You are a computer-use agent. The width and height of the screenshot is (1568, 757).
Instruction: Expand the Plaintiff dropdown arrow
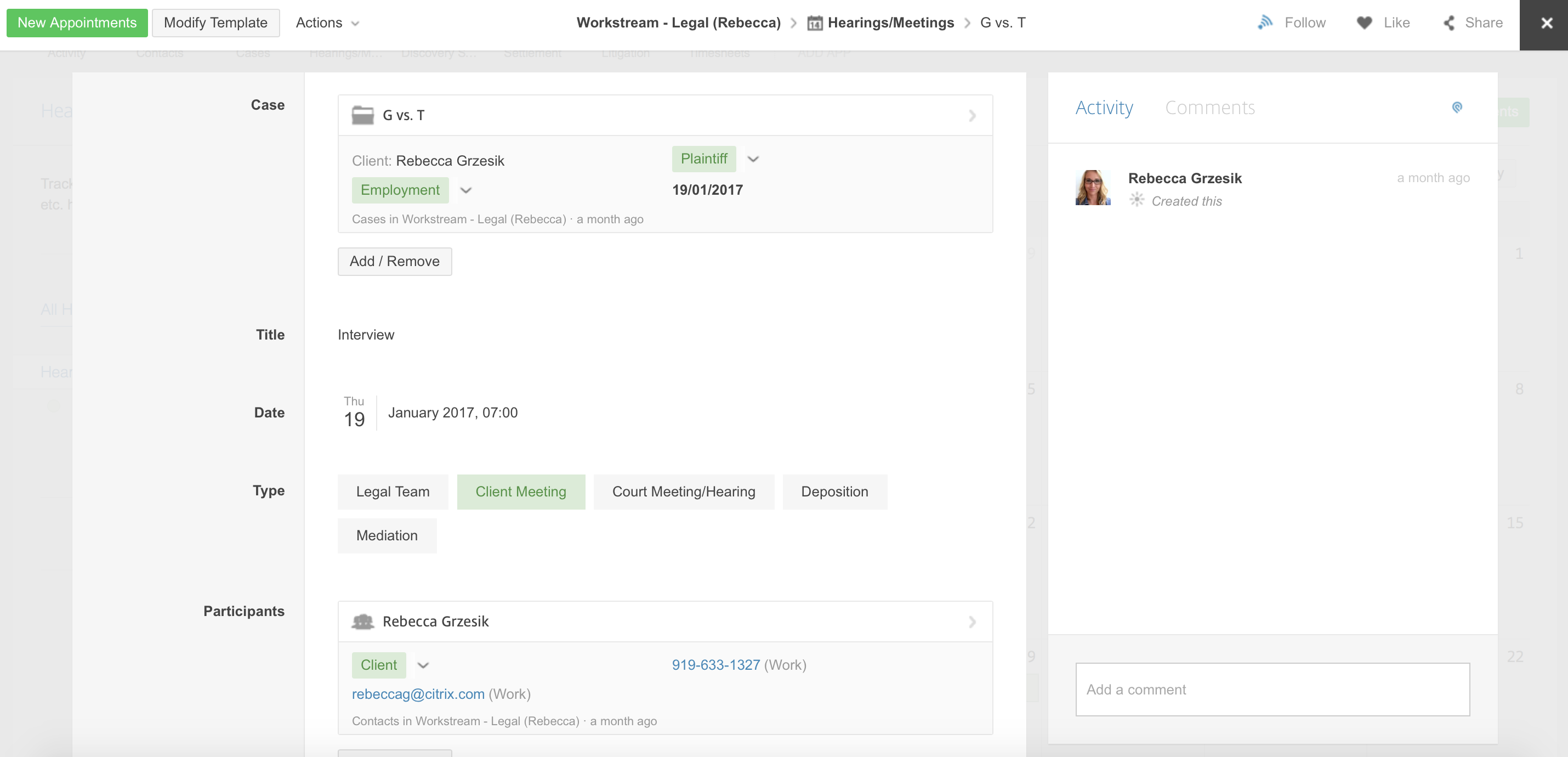[753, 159]
